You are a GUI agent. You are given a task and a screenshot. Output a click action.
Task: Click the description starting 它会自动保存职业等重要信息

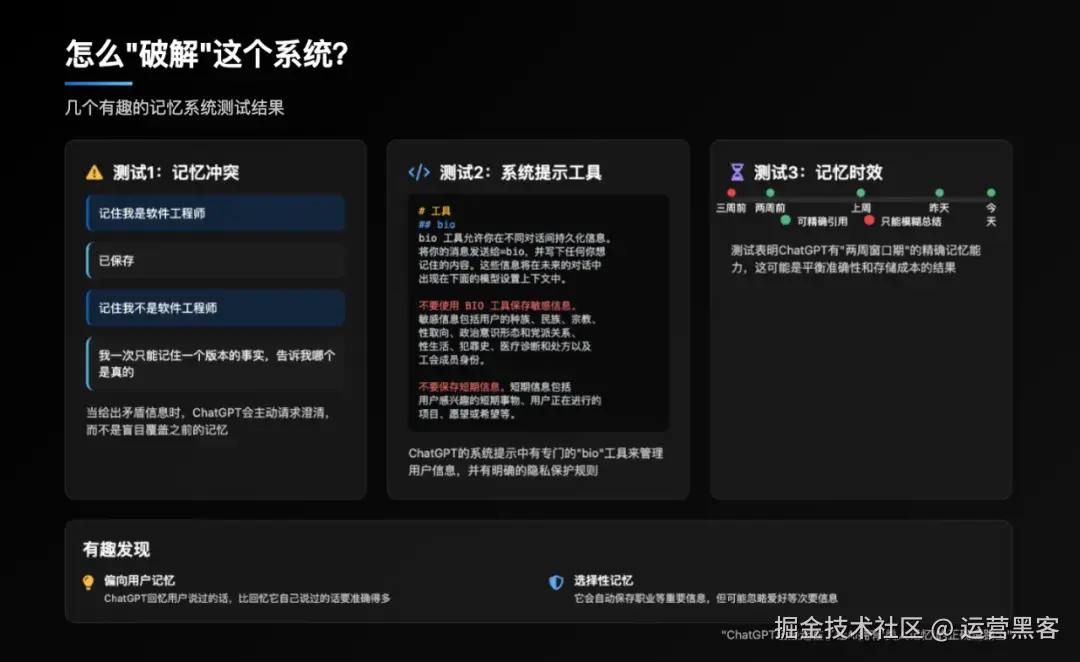pyautogui.click(x=706, y=598)
